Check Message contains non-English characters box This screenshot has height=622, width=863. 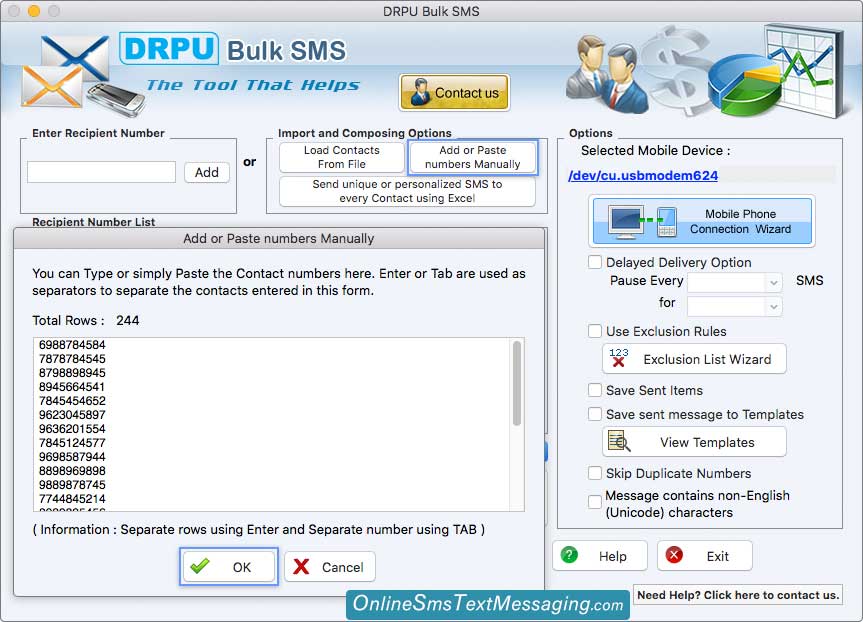595,501
